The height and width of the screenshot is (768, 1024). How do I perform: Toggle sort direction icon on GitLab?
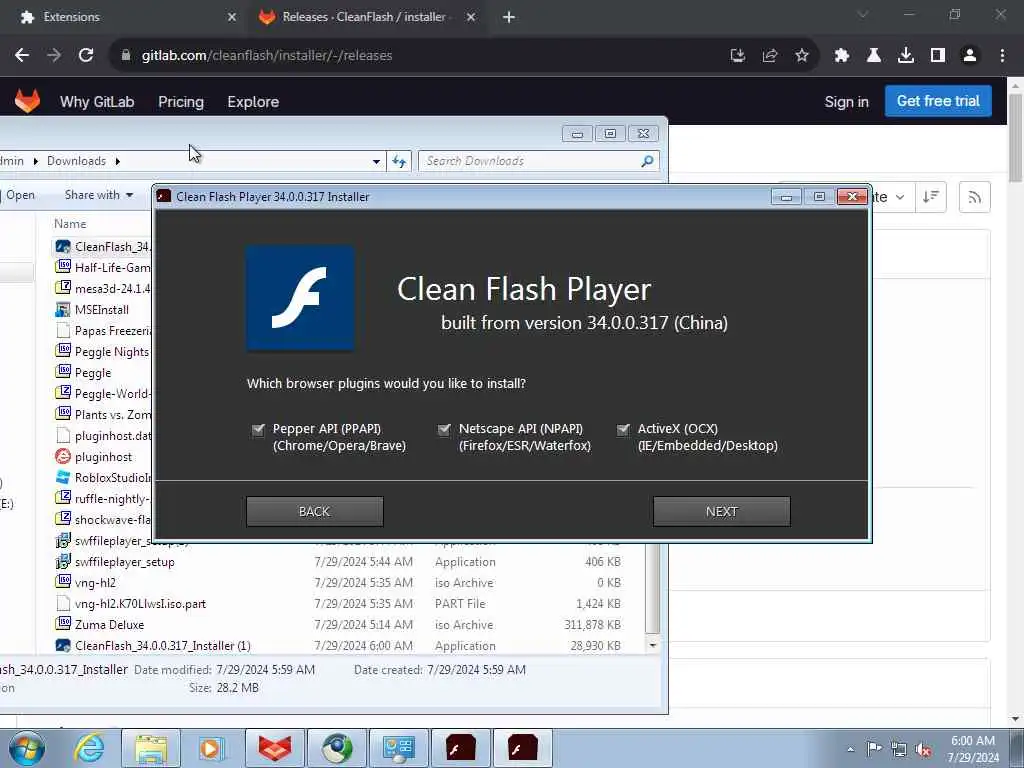[931, 197]
